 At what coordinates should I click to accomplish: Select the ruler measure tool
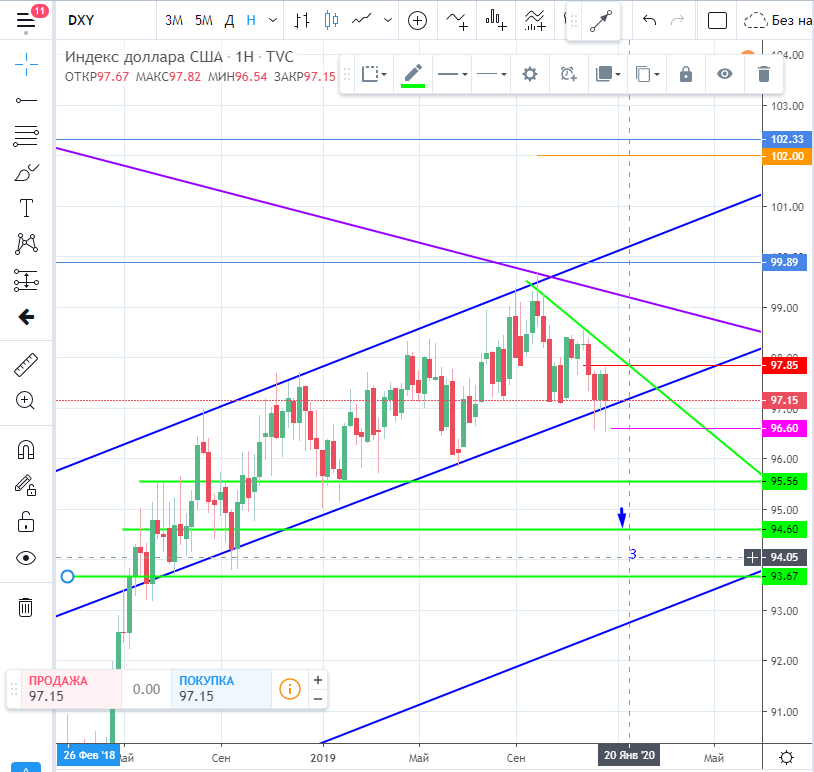pyautogui.click(x=25, y=365)
